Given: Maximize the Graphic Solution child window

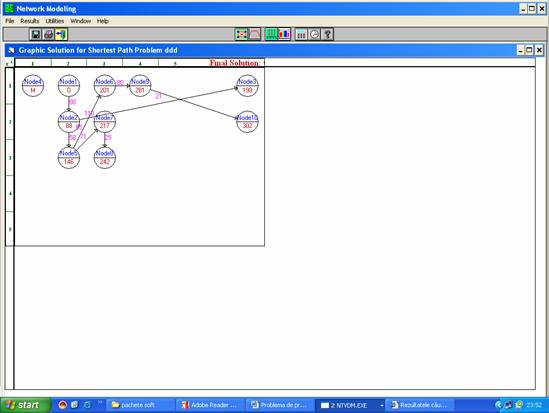Looking at the screenshot, I should coord(529,50).
